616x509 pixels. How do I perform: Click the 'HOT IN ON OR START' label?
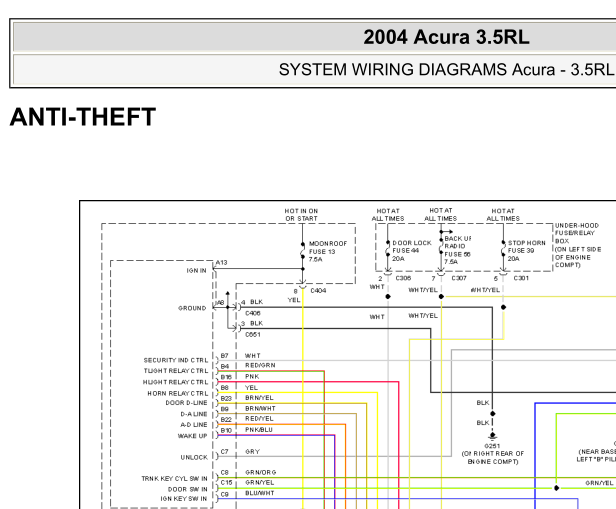pos(301,215)
